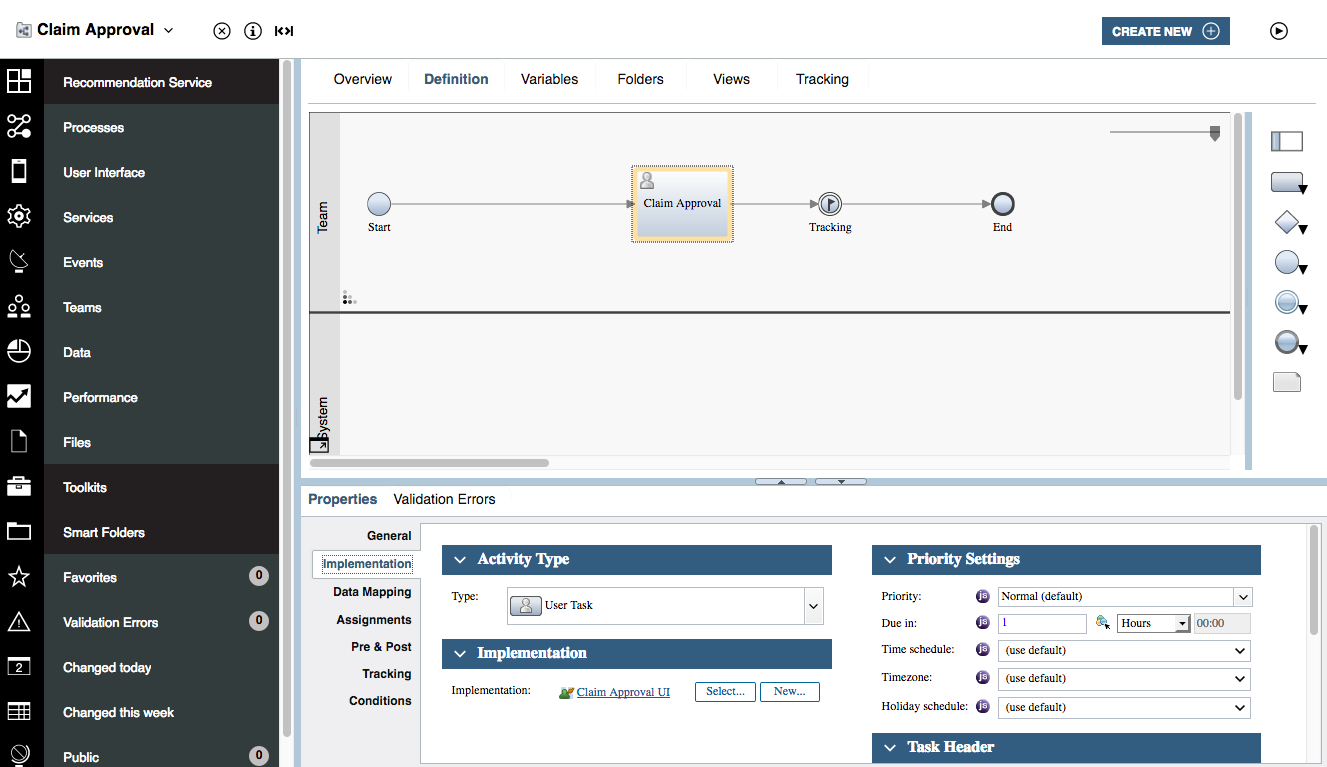1327x767 pixels.
Task: Click the Select... implementation button
Action: [725, 692]
